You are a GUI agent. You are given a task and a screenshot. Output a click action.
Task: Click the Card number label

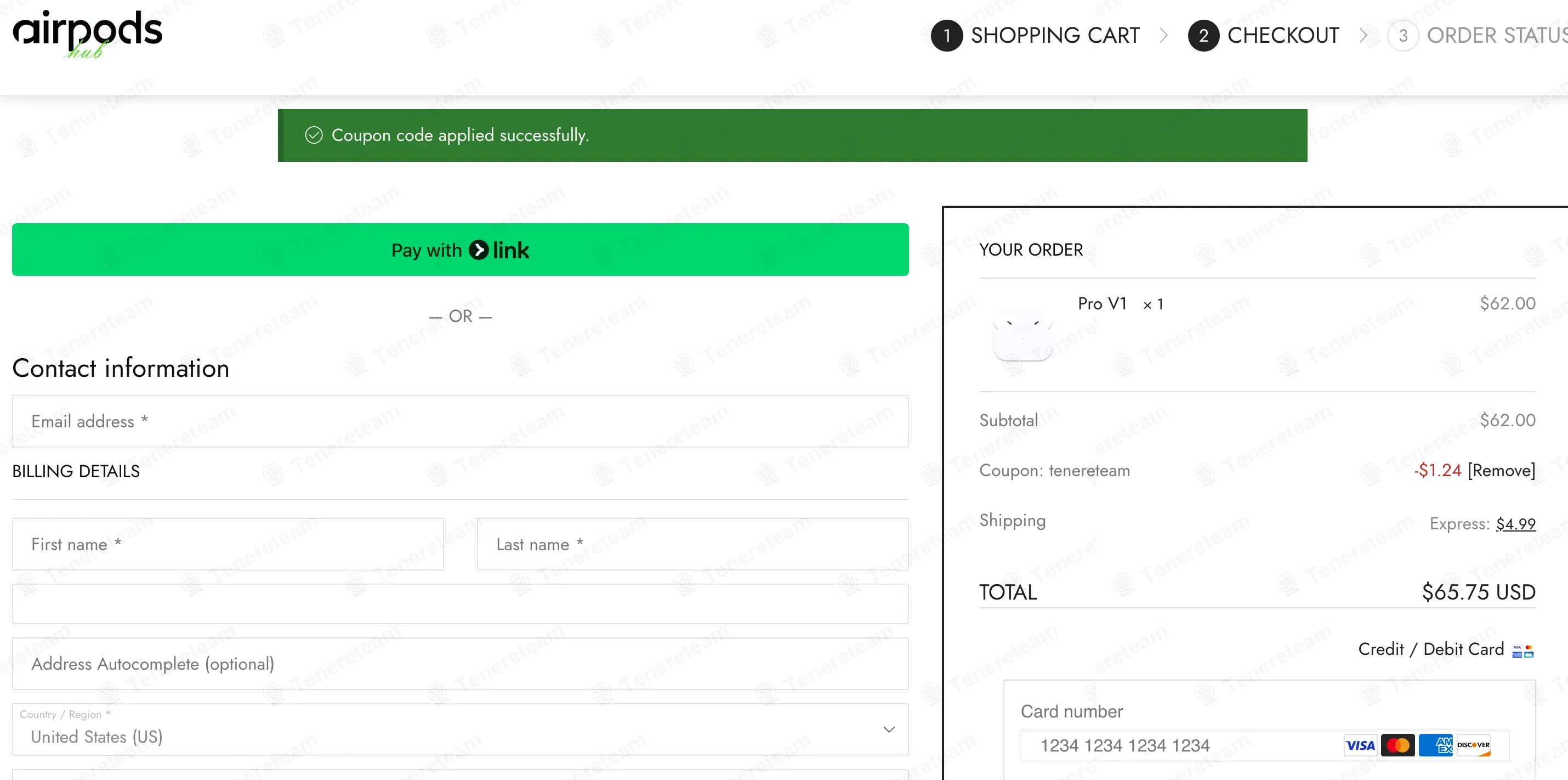tap(1072, 712)
